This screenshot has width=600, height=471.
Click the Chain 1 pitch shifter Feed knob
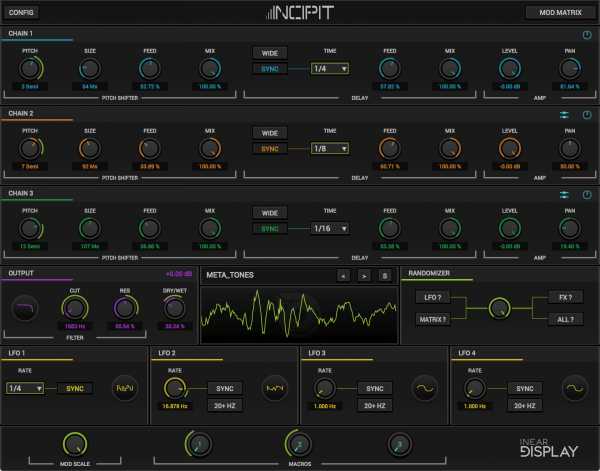click(x=150, y=68)
